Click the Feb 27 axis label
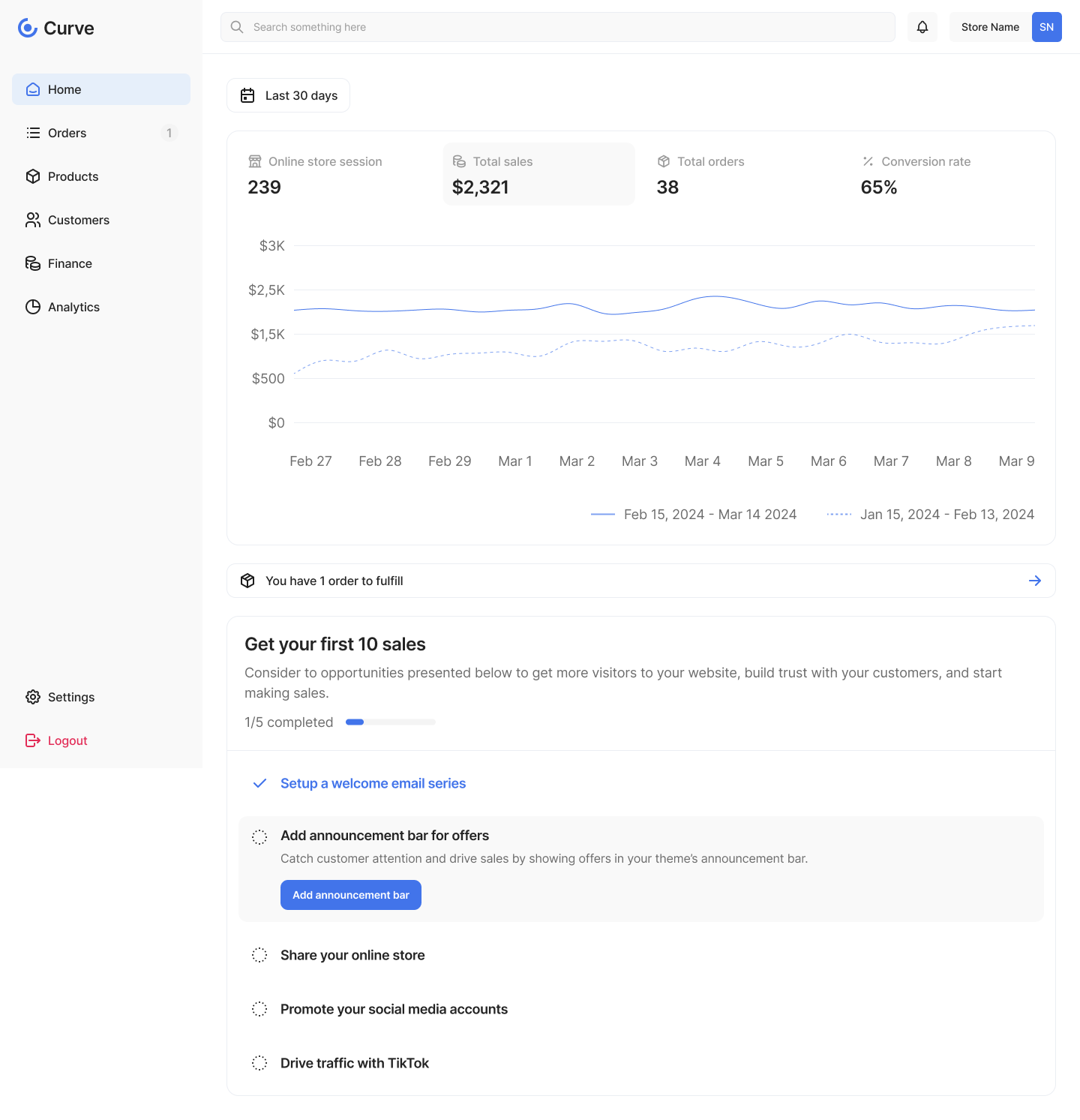This screenshot has height=1120, width=1080. pyautogui.click(x=310, y=461)
